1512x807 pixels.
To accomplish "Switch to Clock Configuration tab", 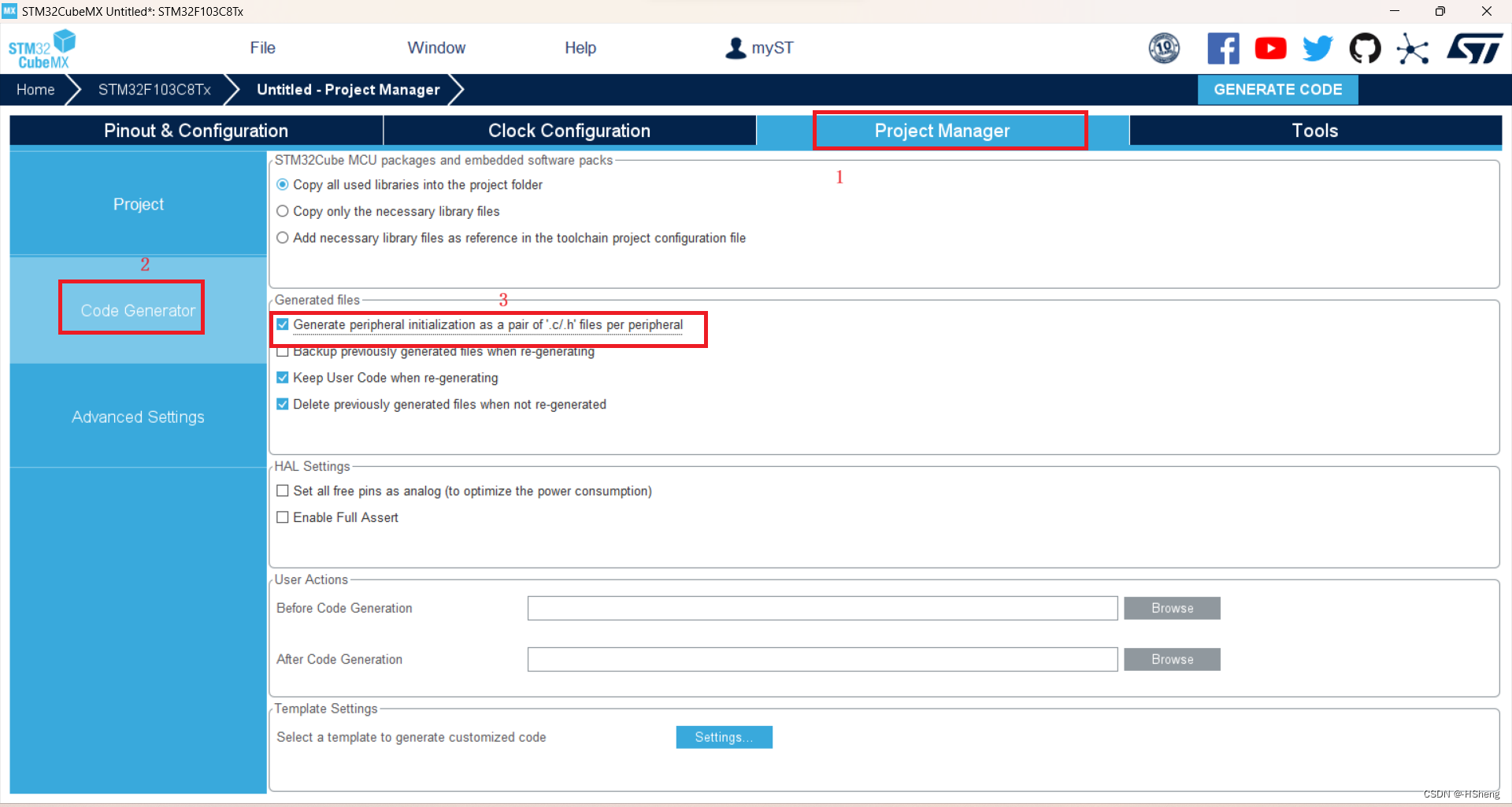I will point(569,131).
